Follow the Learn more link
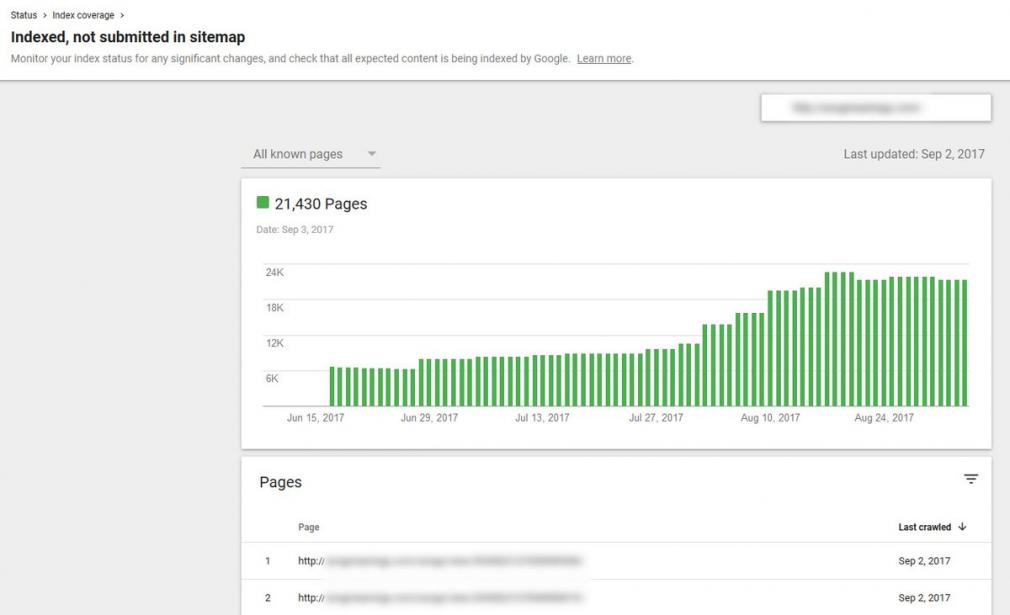 [x=604, y=59]
